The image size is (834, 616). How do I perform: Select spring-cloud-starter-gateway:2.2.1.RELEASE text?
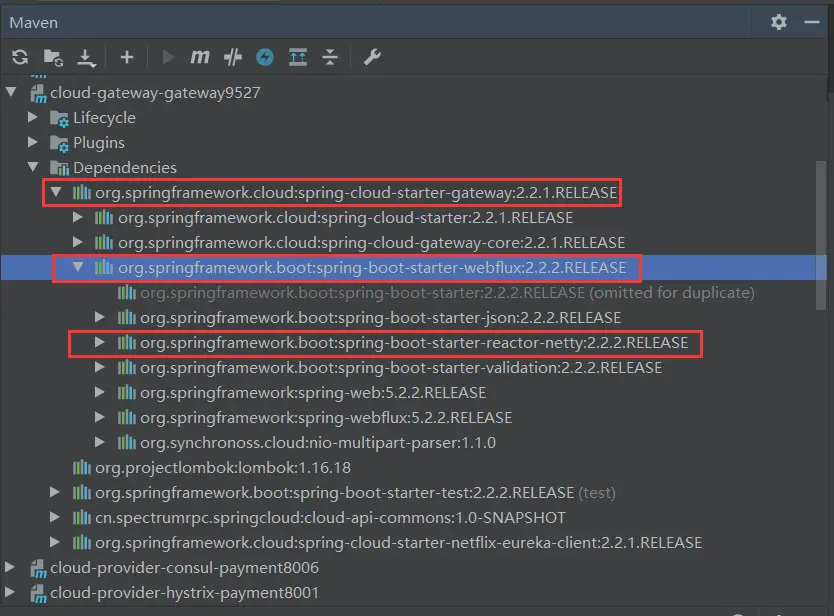point(356,193)
